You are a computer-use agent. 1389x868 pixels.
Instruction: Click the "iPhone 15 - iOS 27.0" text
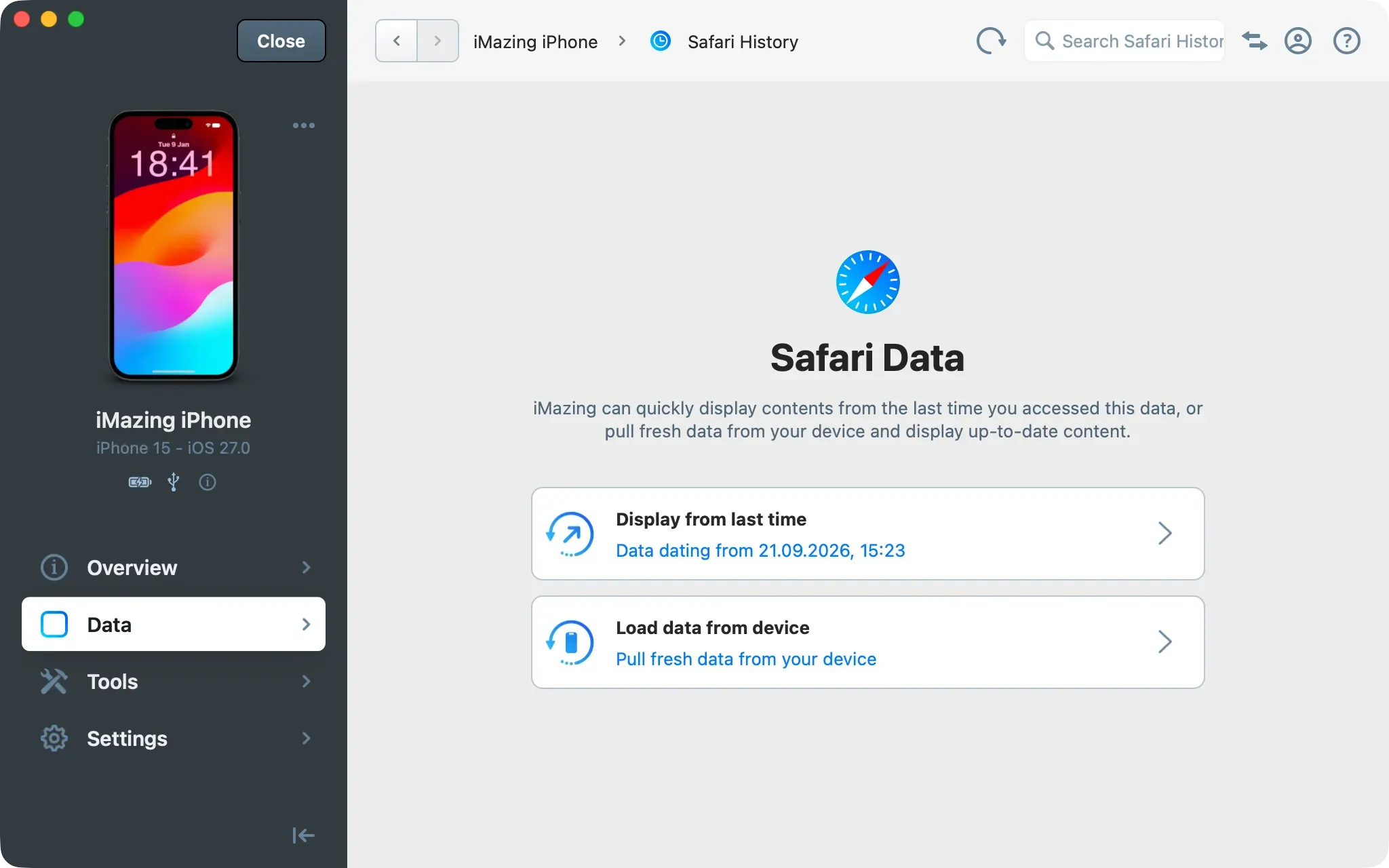coord(173,448)
